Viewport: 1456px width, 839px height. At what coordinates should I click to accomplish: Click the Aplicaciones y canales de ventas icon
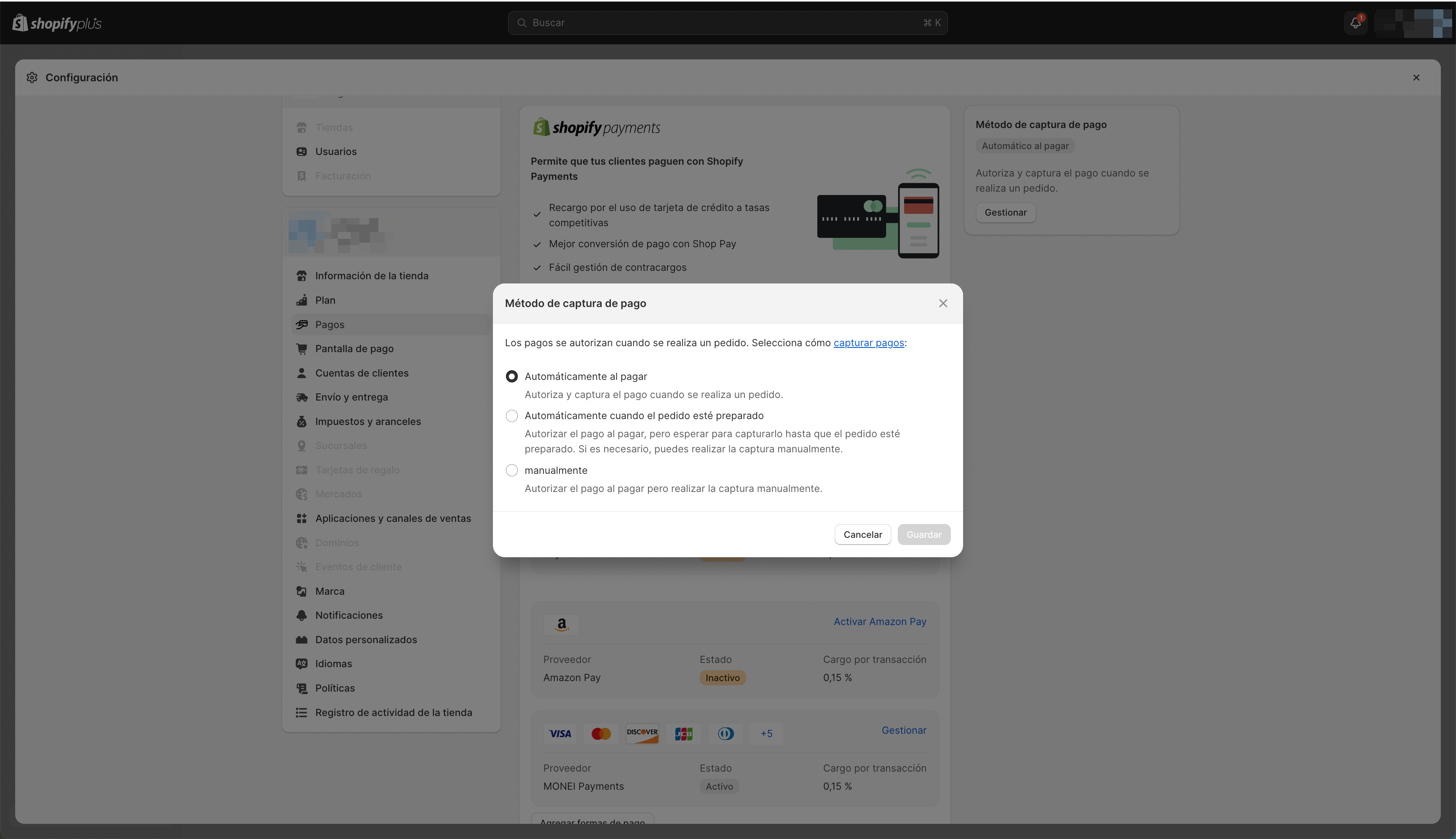coord(302,518)
